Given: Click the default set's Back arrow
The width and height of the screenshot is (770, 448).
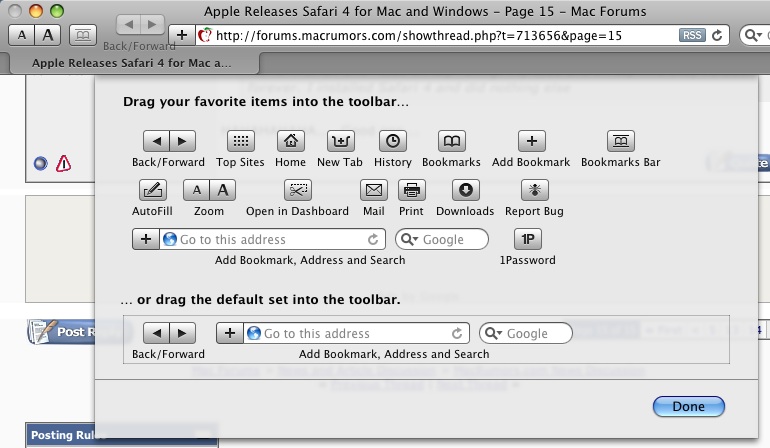Looking at the screenshot, I should coord(156,334).
